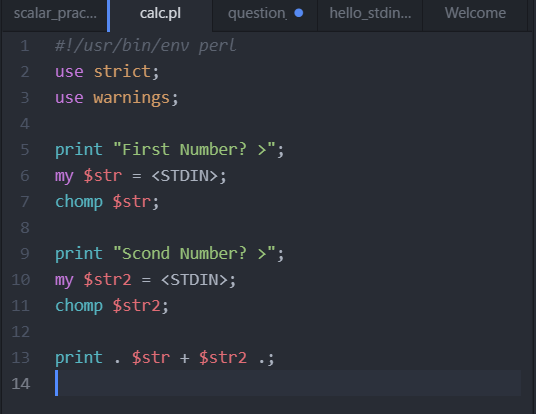Click the word warnings on line 3
This screenshot has height=414, width=536.
[x=132, y=98]
